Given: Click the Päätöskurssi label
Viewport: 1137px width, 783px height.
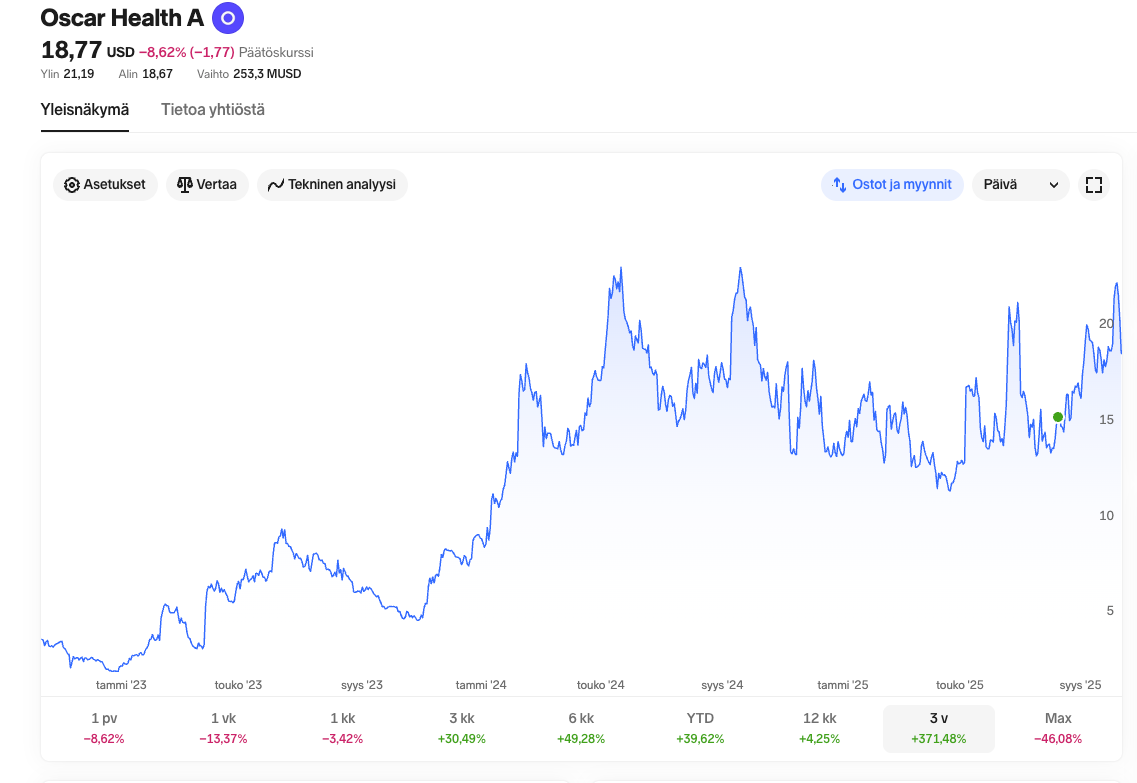Looking at the screenshot, I should pyautogui.click(x=276, y=52).
